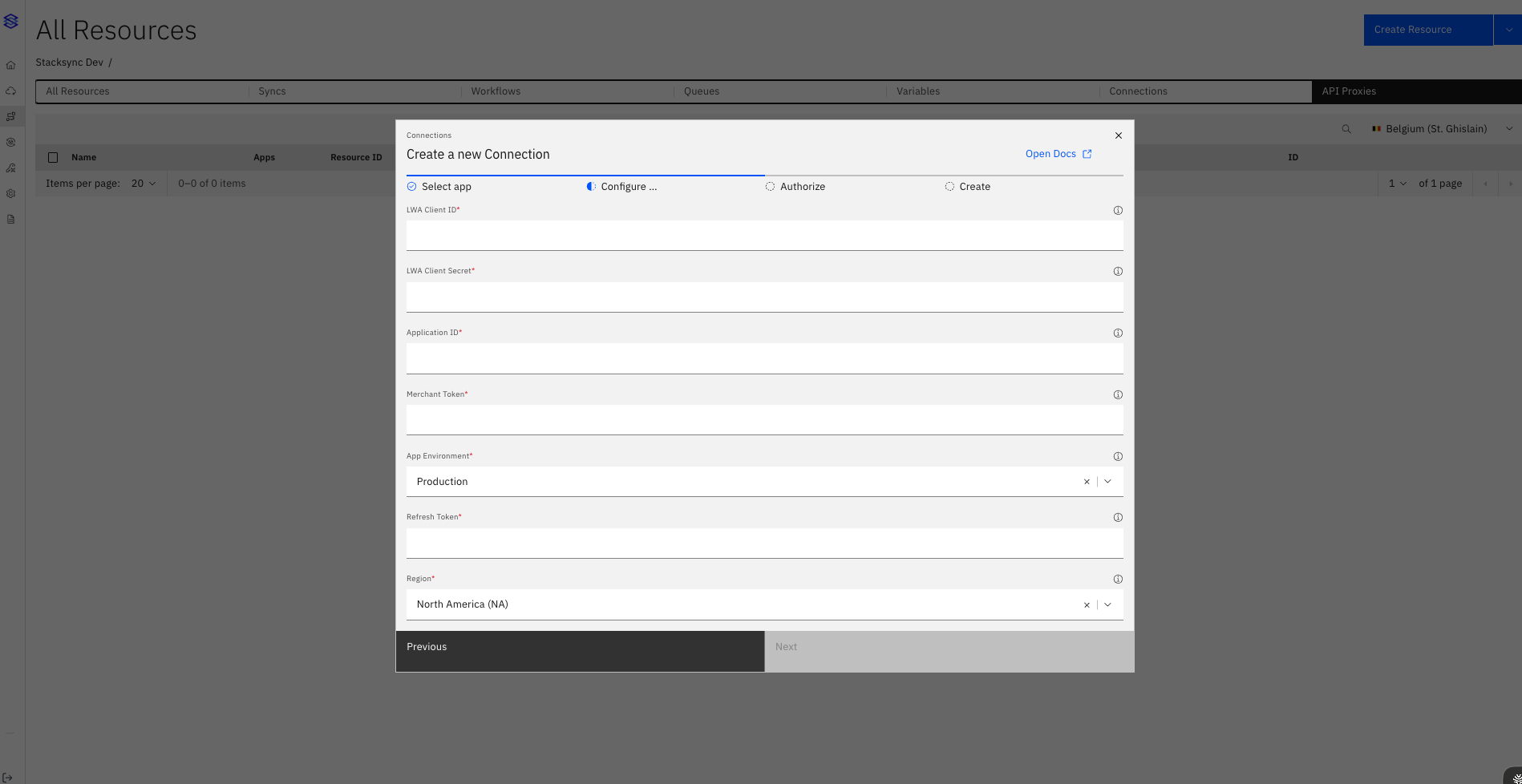Click info icon for Refresh Token field
The image size is (1522, 784).
(x=1118, y=517)
